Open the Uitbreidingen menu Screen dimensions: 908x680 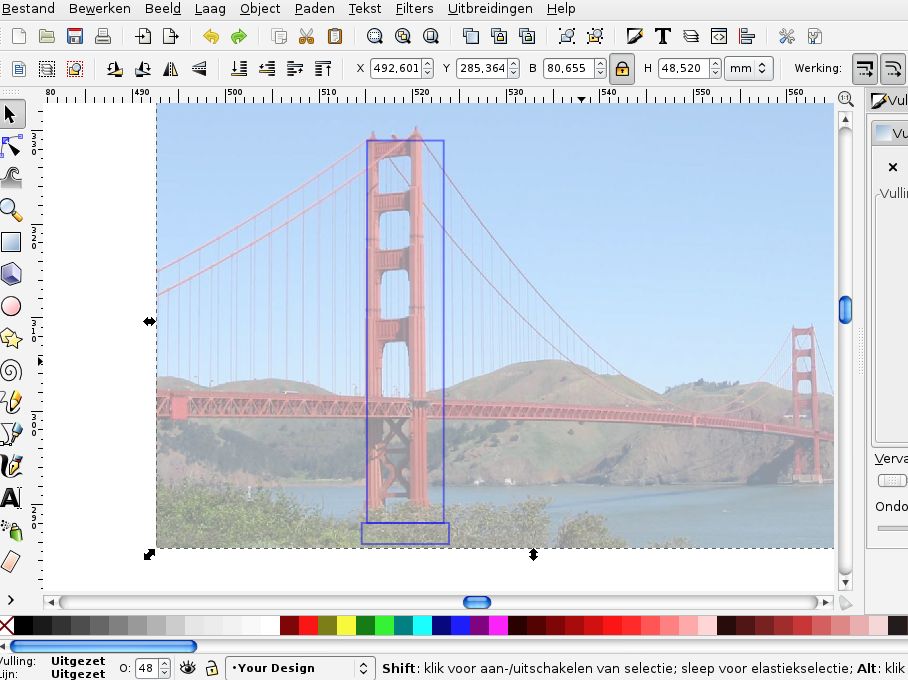click(490, 9)
